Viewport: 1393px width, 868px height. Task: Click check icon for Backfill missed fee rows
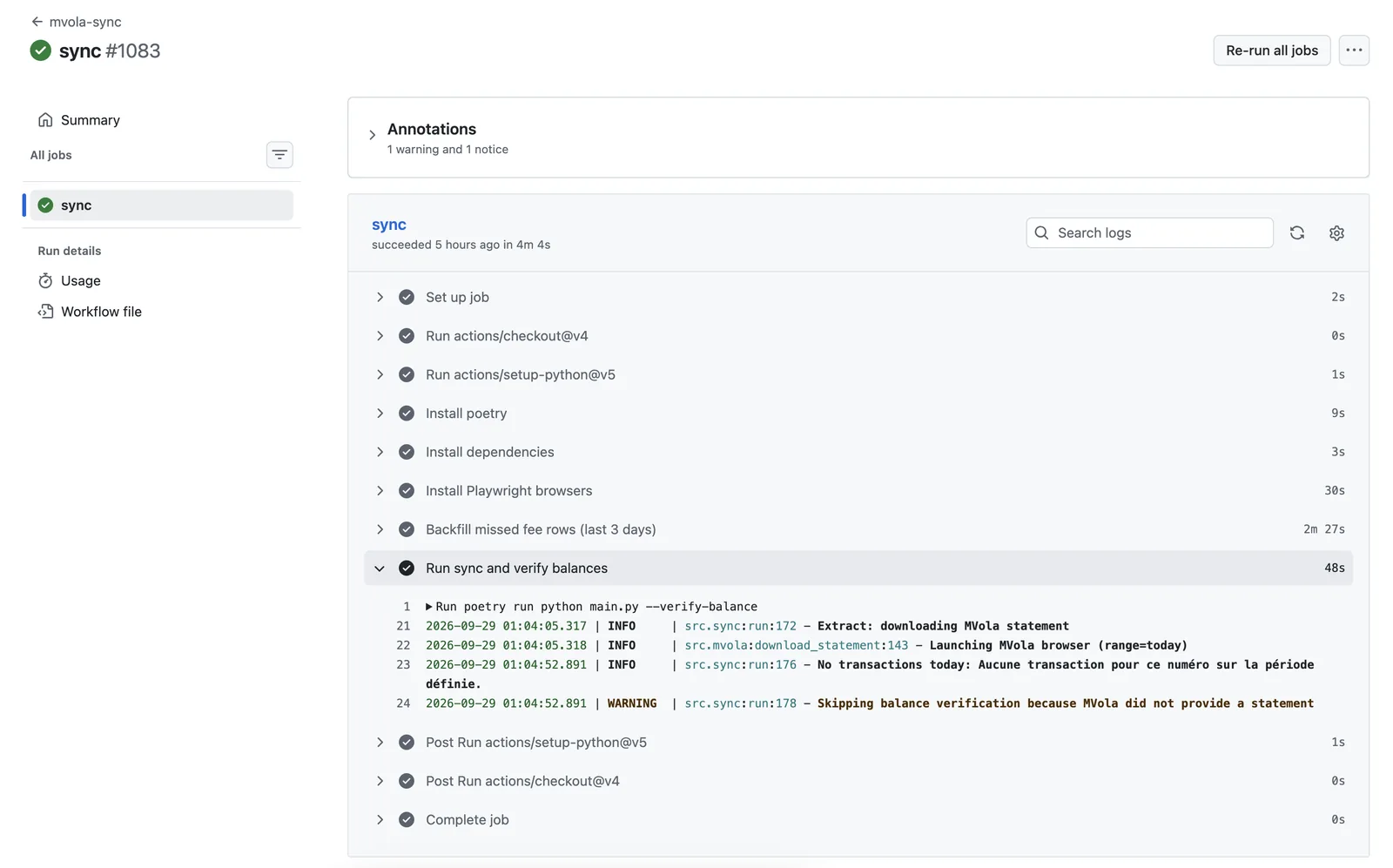[407, 529]
